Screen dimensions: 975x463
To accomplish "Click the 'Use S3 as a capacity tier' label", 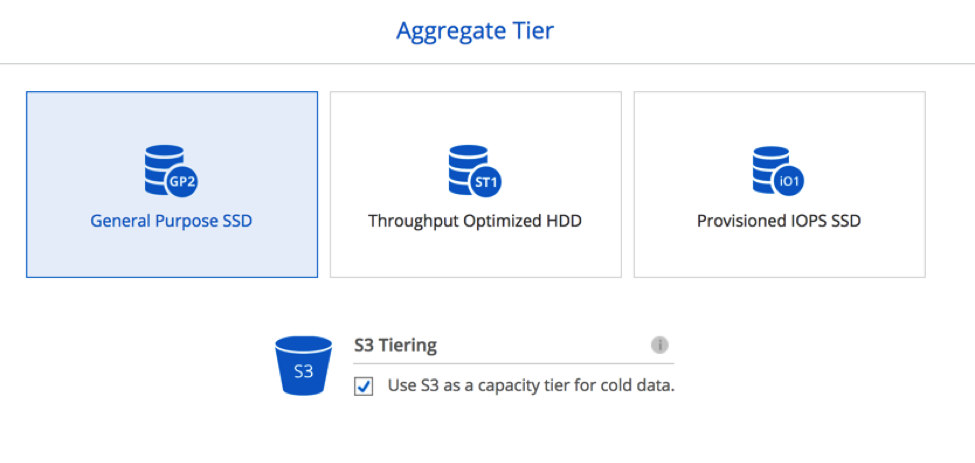I will coord(530,385).
